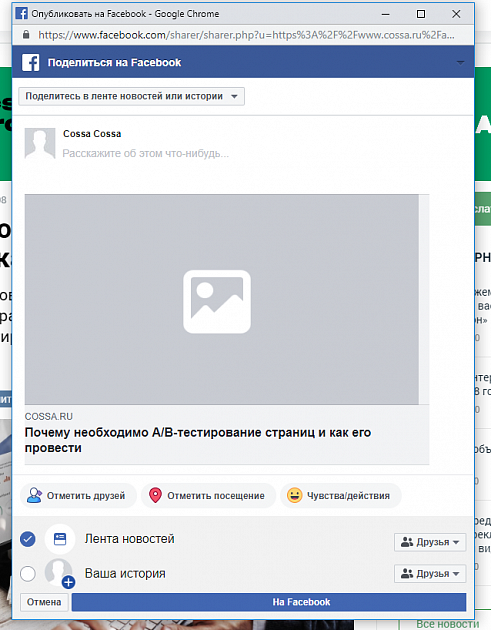Click the red location pin icon

coord(155,495)
